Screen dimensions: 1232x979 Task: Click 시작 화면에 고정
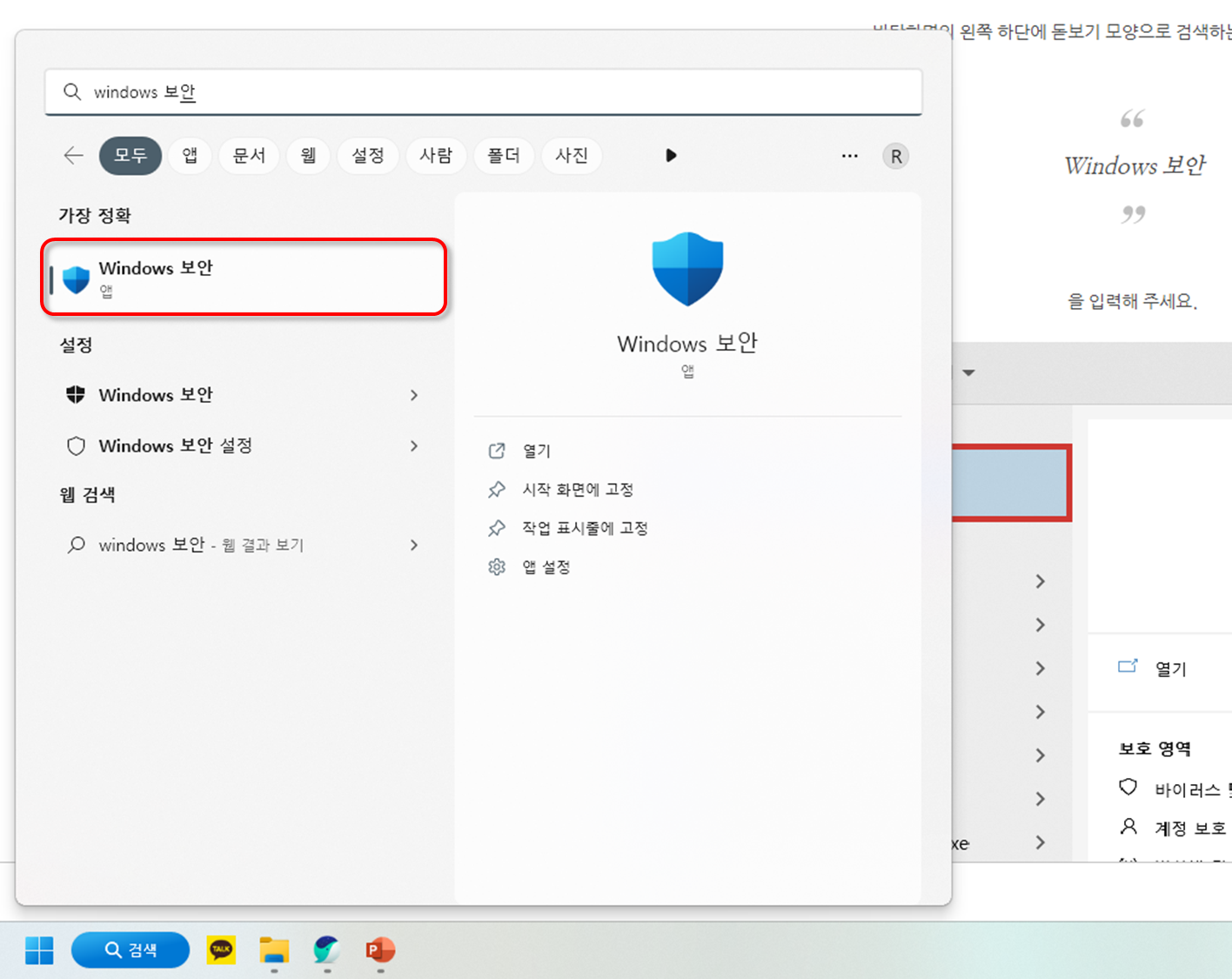(578, 489)
